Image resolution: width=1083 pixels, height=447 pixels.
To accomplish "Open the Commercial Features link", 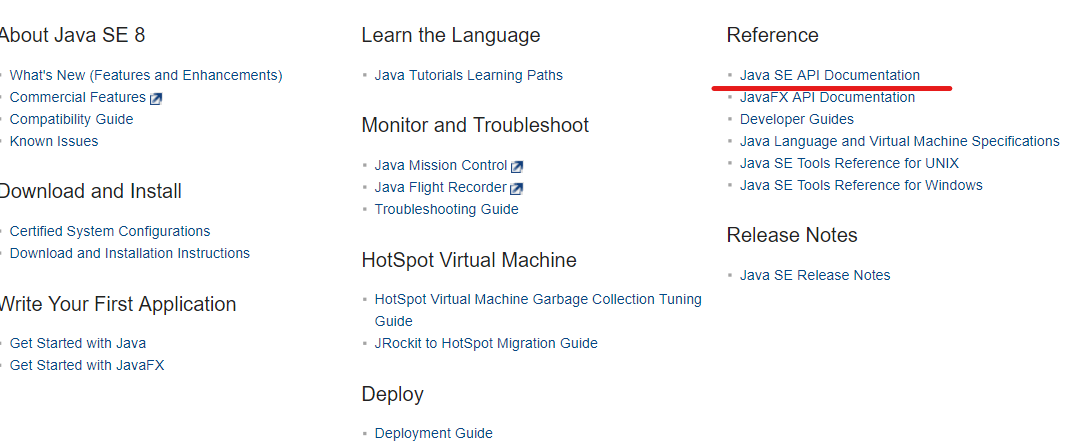I will pyautogui.click(x=77, y=97).
